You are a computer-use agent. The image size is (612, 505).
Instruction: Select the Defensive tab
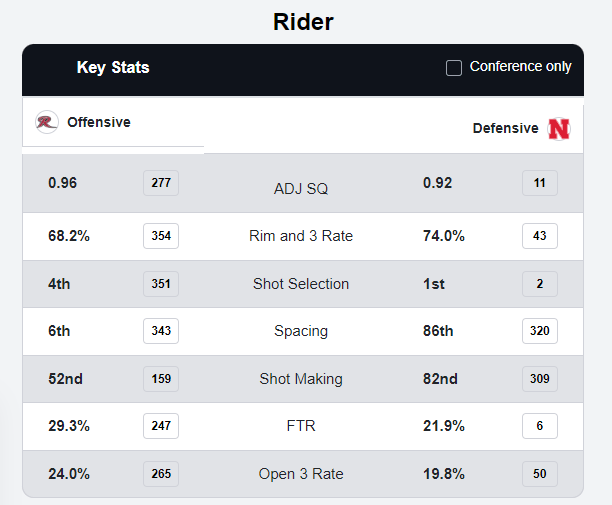505,129
